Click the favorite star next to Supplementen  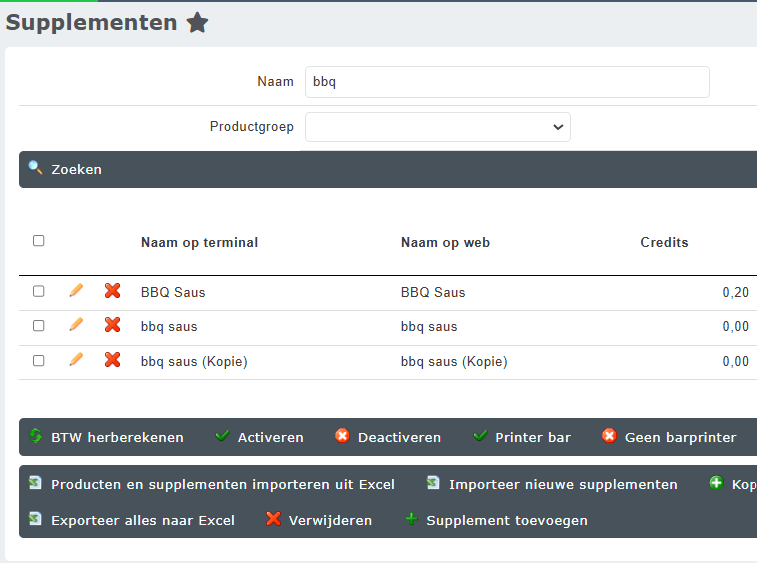coord(198,23)
